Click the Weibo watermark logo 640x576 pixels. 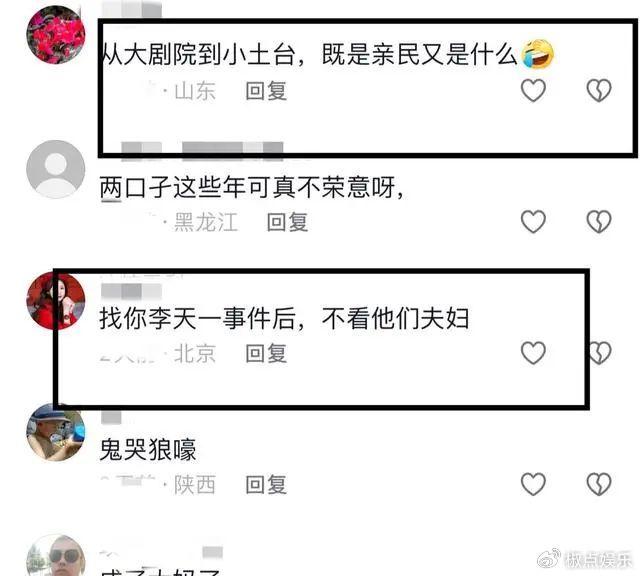point(549,558)
